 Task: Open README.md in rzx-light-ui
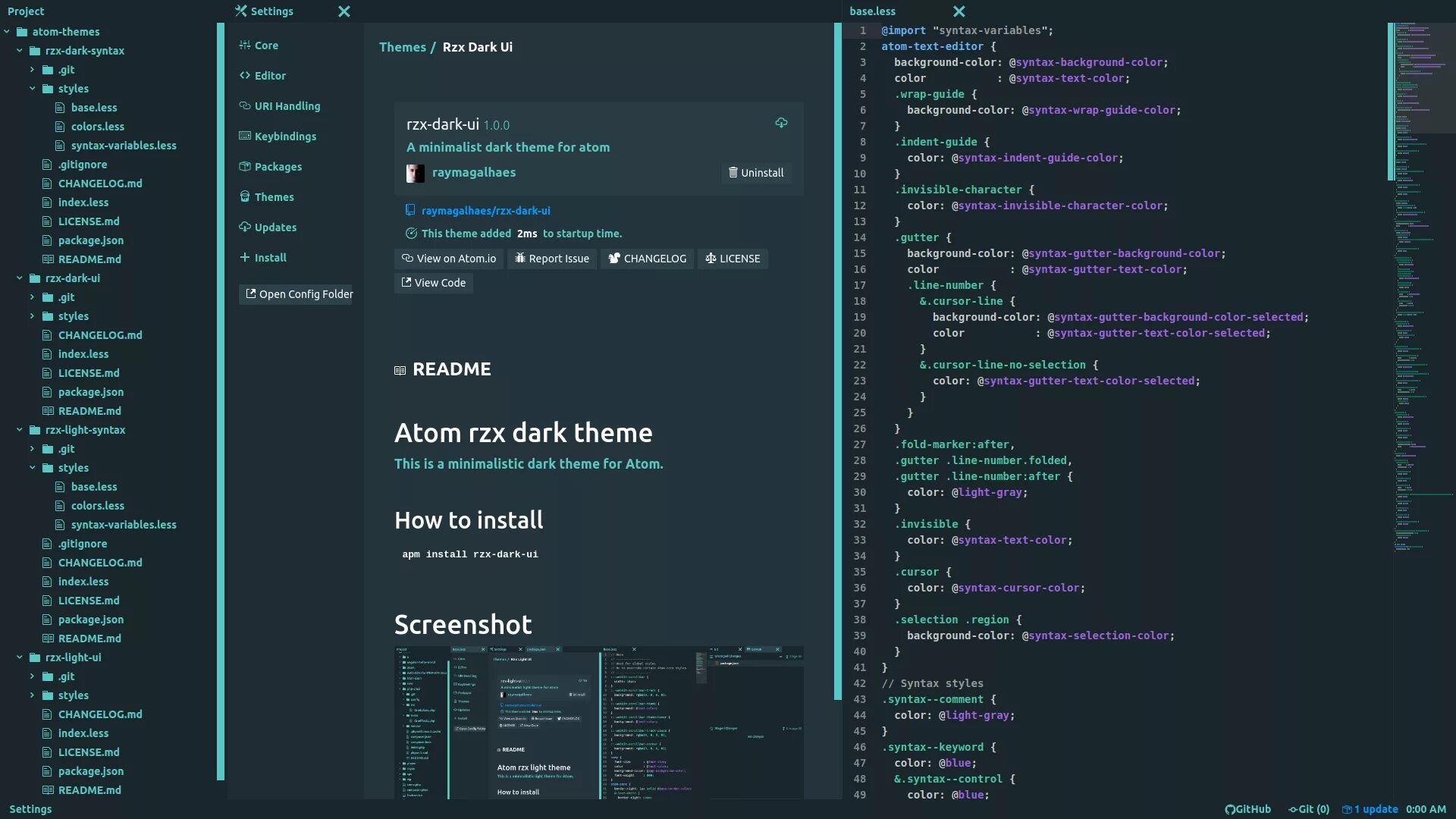tap(89, 790)
